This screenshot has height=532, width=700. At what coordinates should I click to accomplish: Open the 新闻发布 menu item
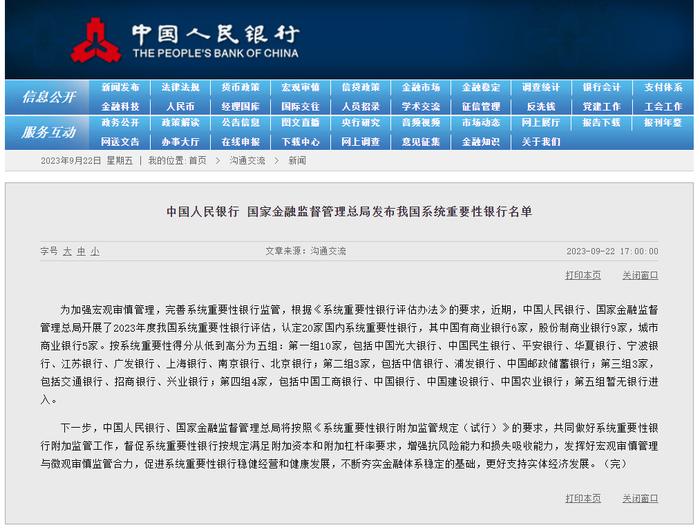click(120, 87)
